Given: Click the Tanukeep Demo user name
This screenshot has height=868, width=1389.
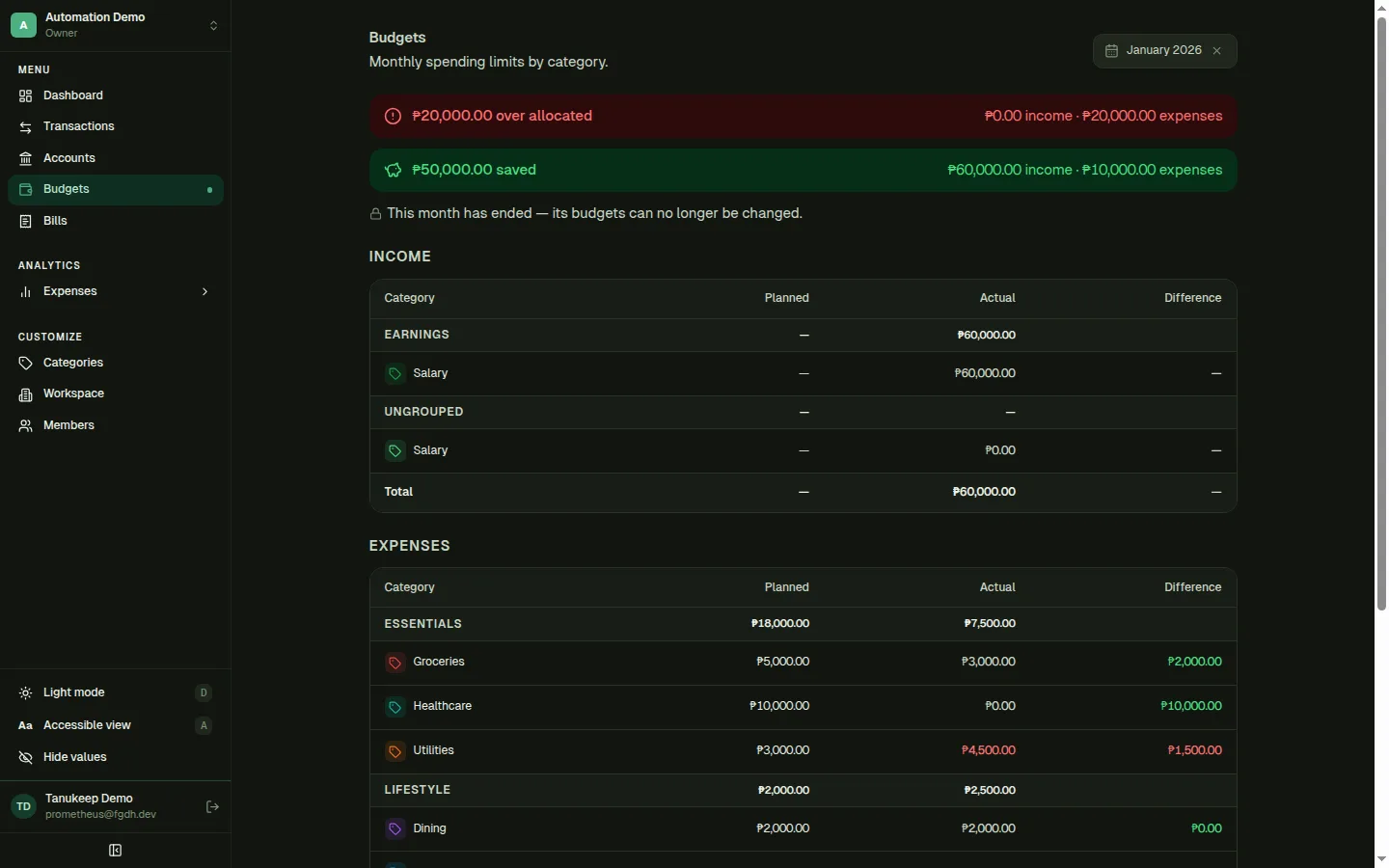Looking at the screenshot, I should point(89,799).
